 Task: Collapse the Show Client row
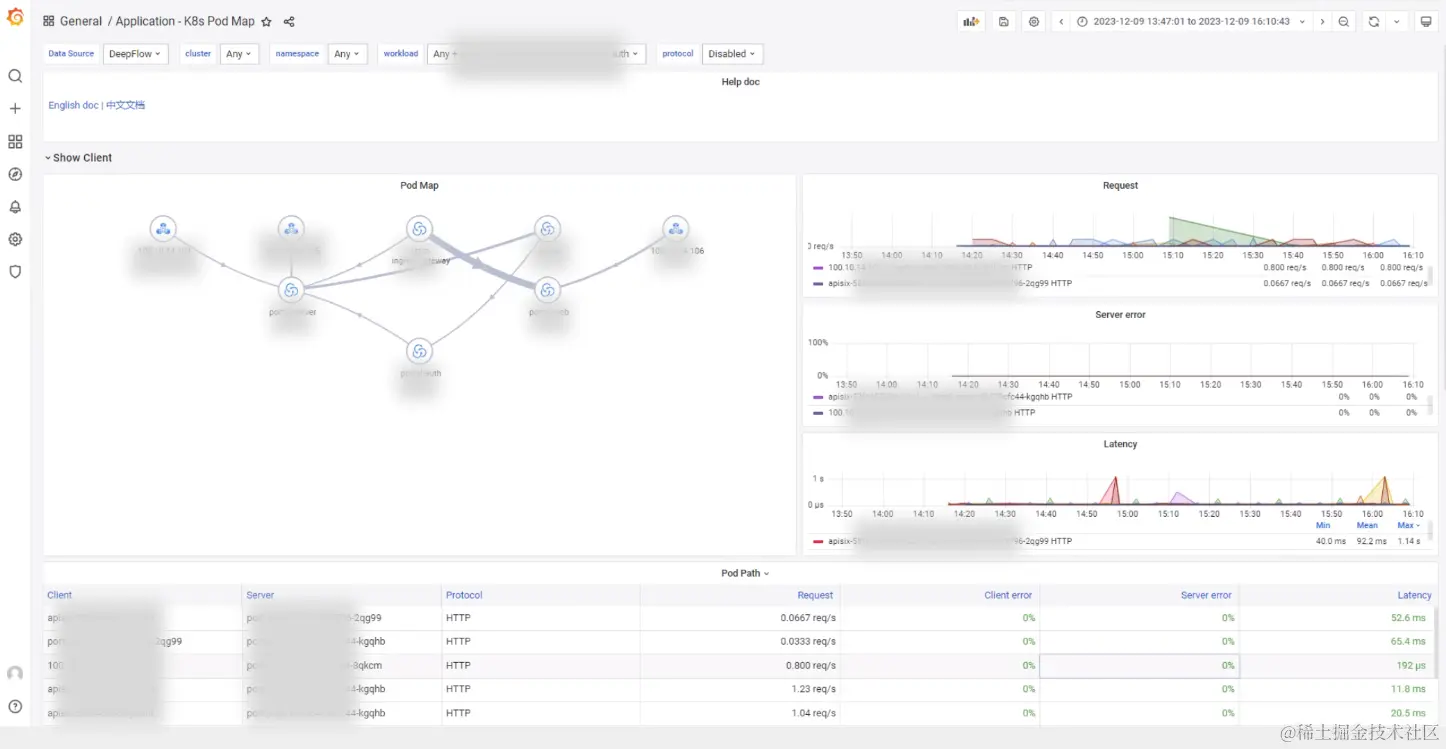tap(78, 158)
